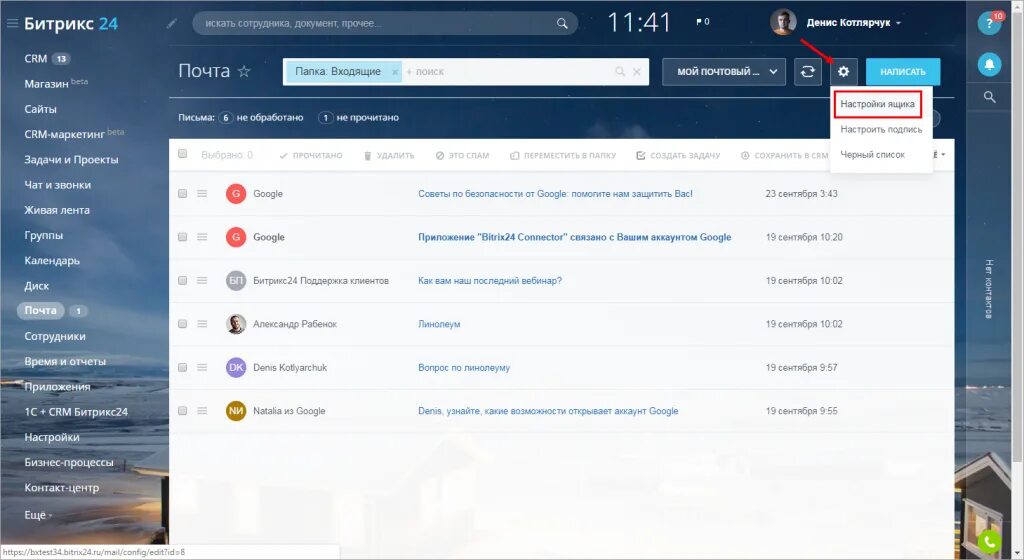Remove the Папка: Входящие filter tag
The image size is (1024, 560).
point(395,72)
